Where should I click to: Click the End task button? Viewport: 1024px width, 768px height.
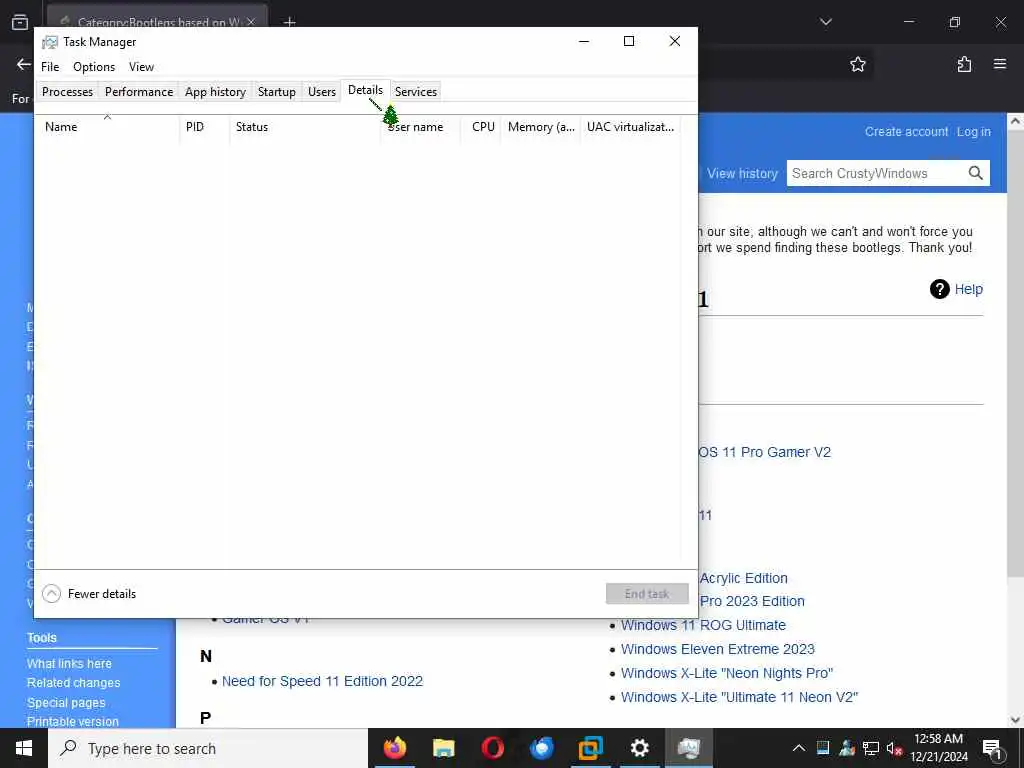[647, 594]
